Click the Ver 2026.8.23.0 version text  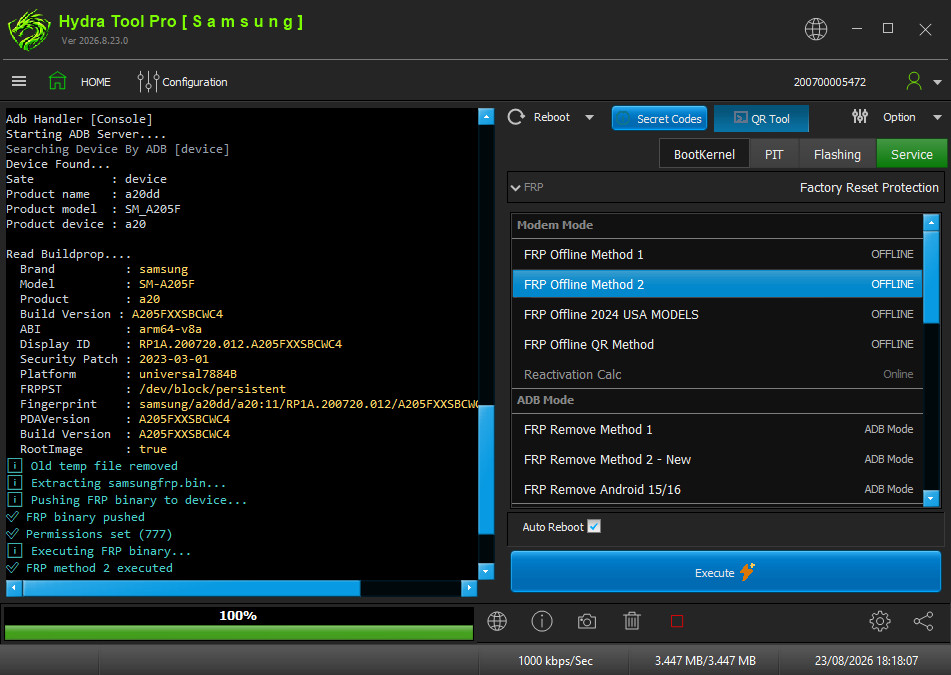click(x=95, y=41)
